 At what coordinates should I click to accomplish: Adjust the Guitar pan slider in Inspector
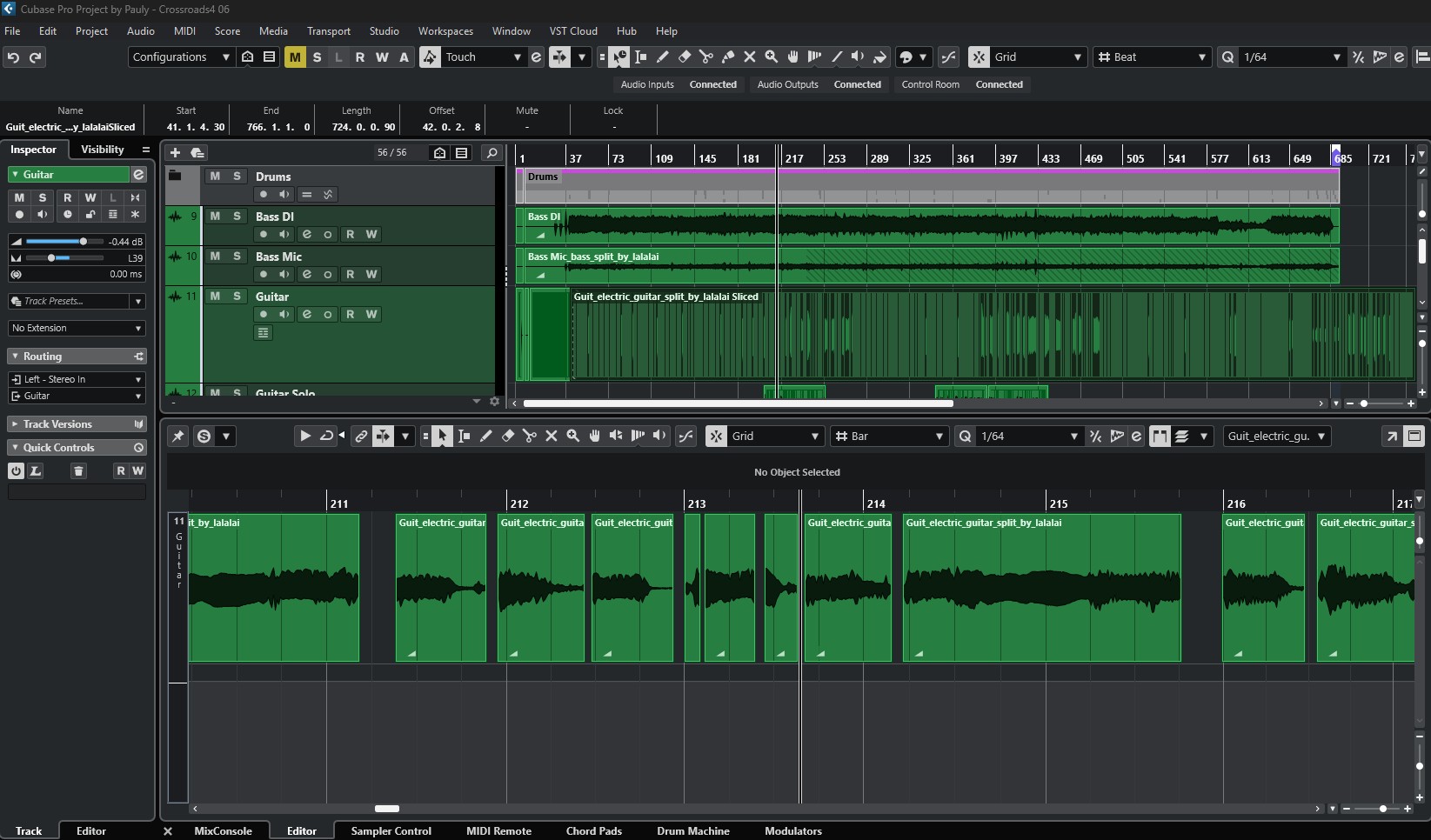point(64,257)
